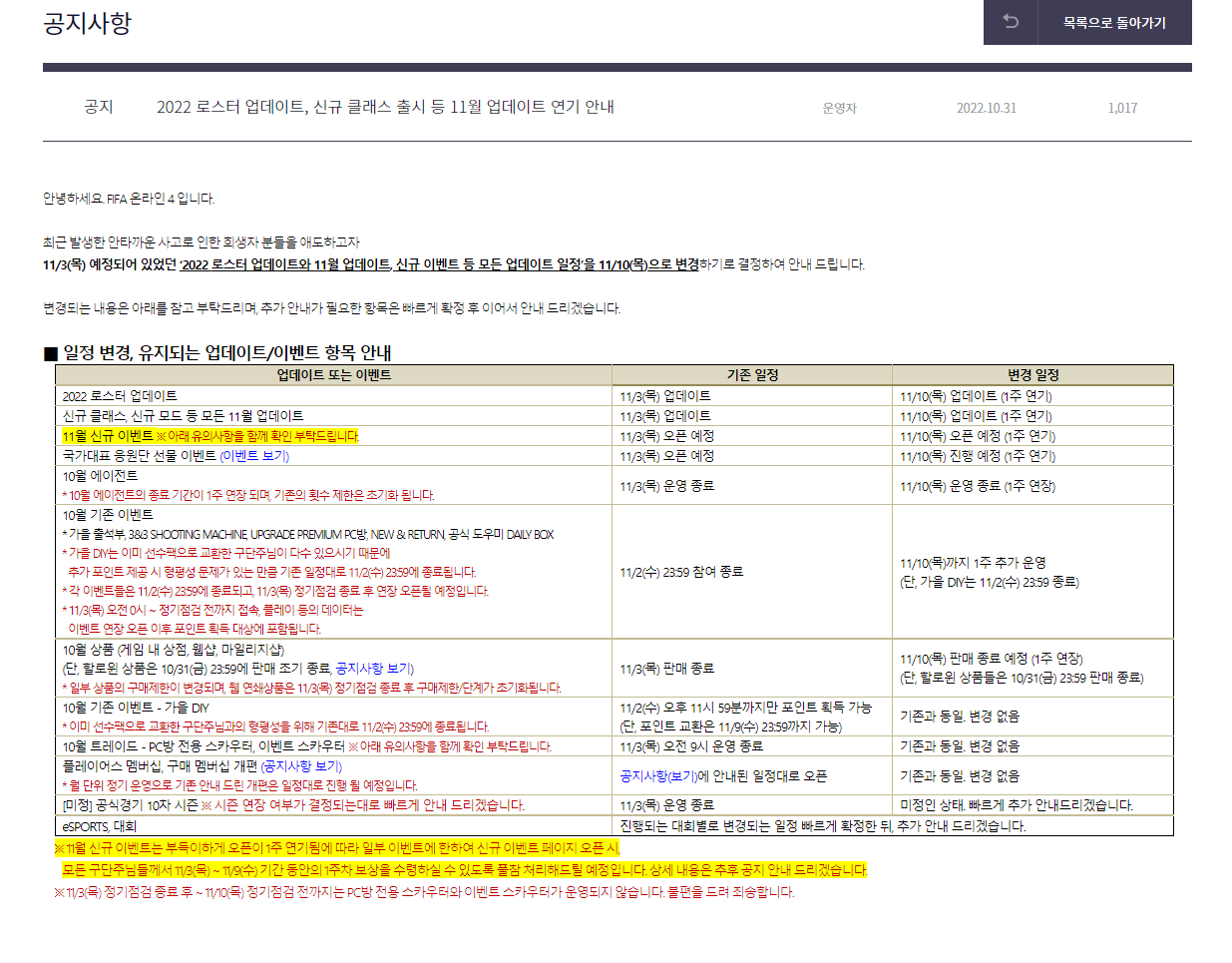The width and height of the screenshot is (1232, 963).
Task: Click the [미정] 공식경기 10차 시즌 cell
Action: 334,805
